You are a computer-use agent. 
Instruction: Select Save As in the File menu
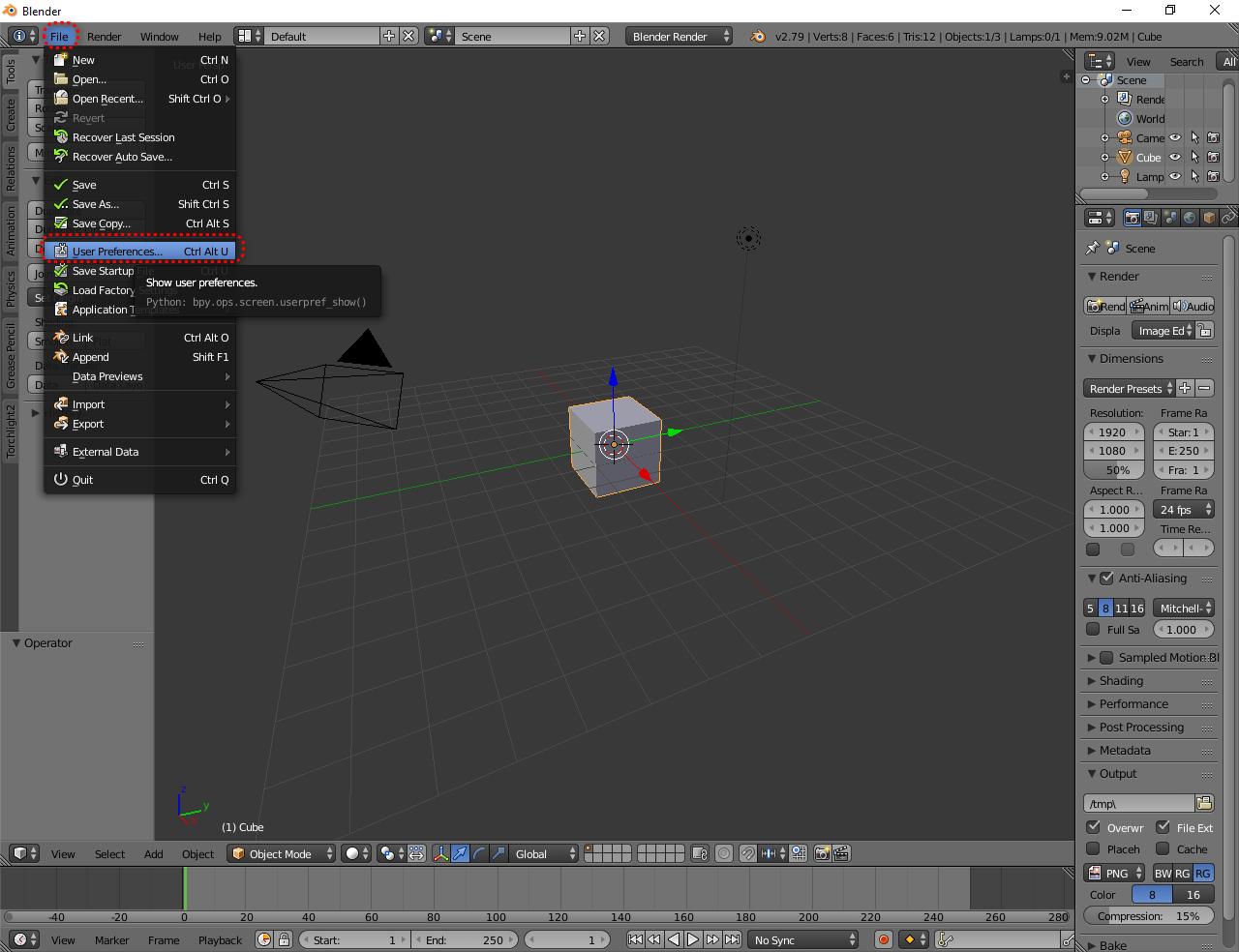click(x=140, y=204)
